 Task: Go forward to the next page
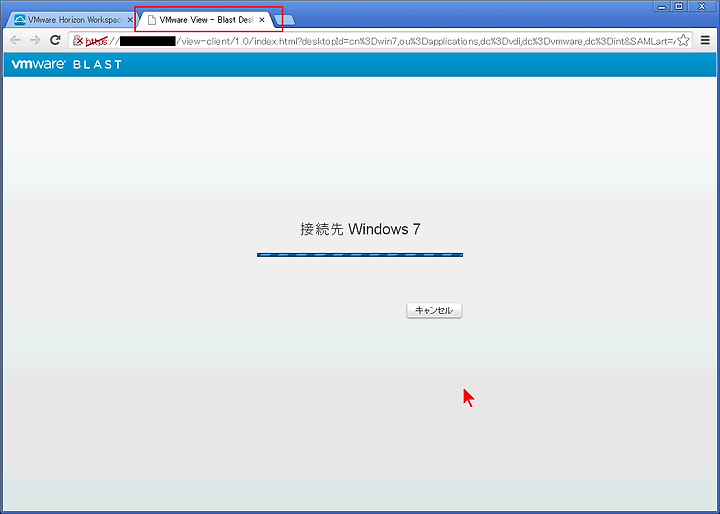coord(35,40)
